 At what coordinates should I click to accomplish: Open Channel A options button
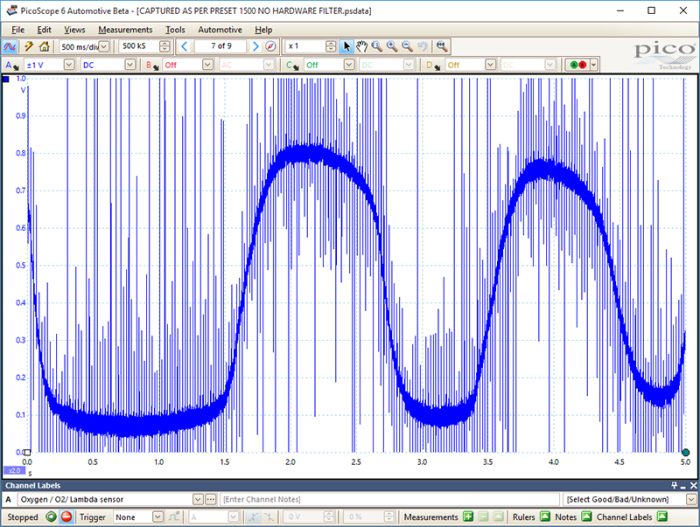[x=12, y=65]
